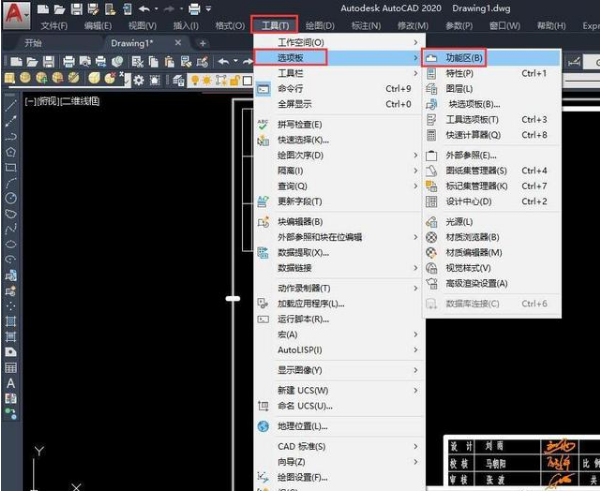Open the Draw (绘图) menu
Image resolution: width=600 pixels, height=491 pixels.
click(x=319, y=25)
